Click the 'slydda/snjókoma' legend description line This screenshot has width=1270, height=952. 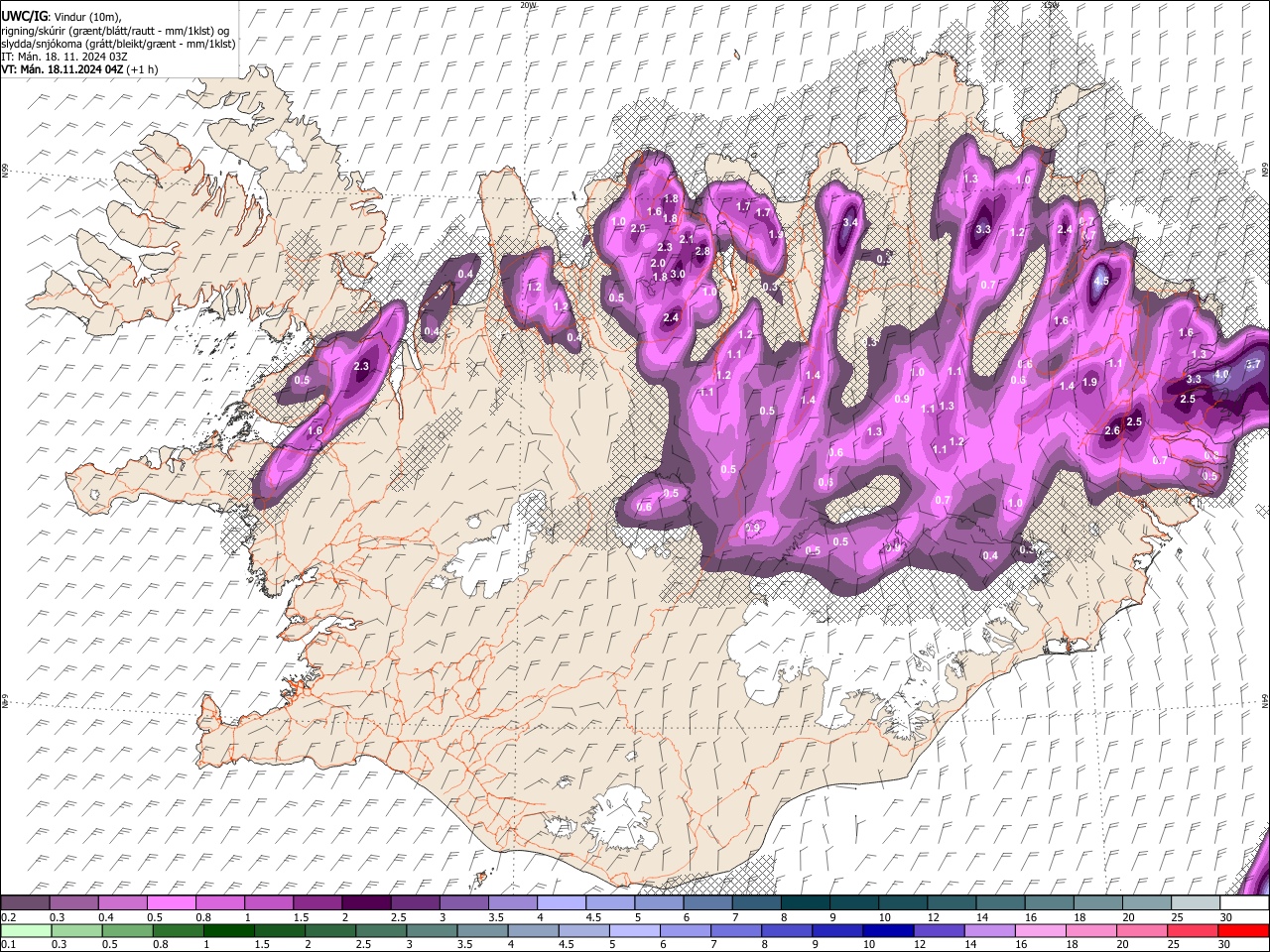tap(118, 44)
